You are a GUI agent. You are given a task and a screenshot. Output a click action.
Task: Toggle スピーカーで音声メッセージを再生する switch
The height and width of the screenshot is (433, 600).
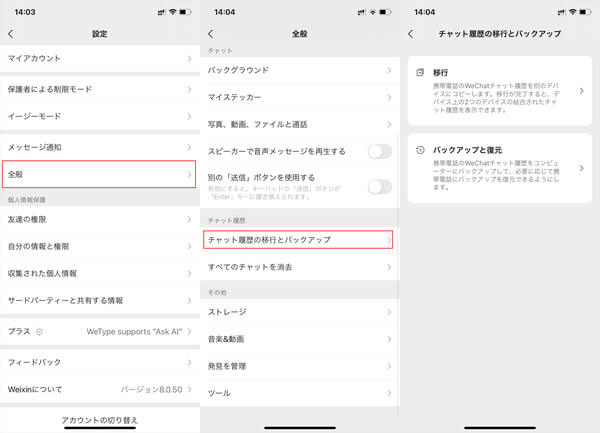tap(380, 151)
